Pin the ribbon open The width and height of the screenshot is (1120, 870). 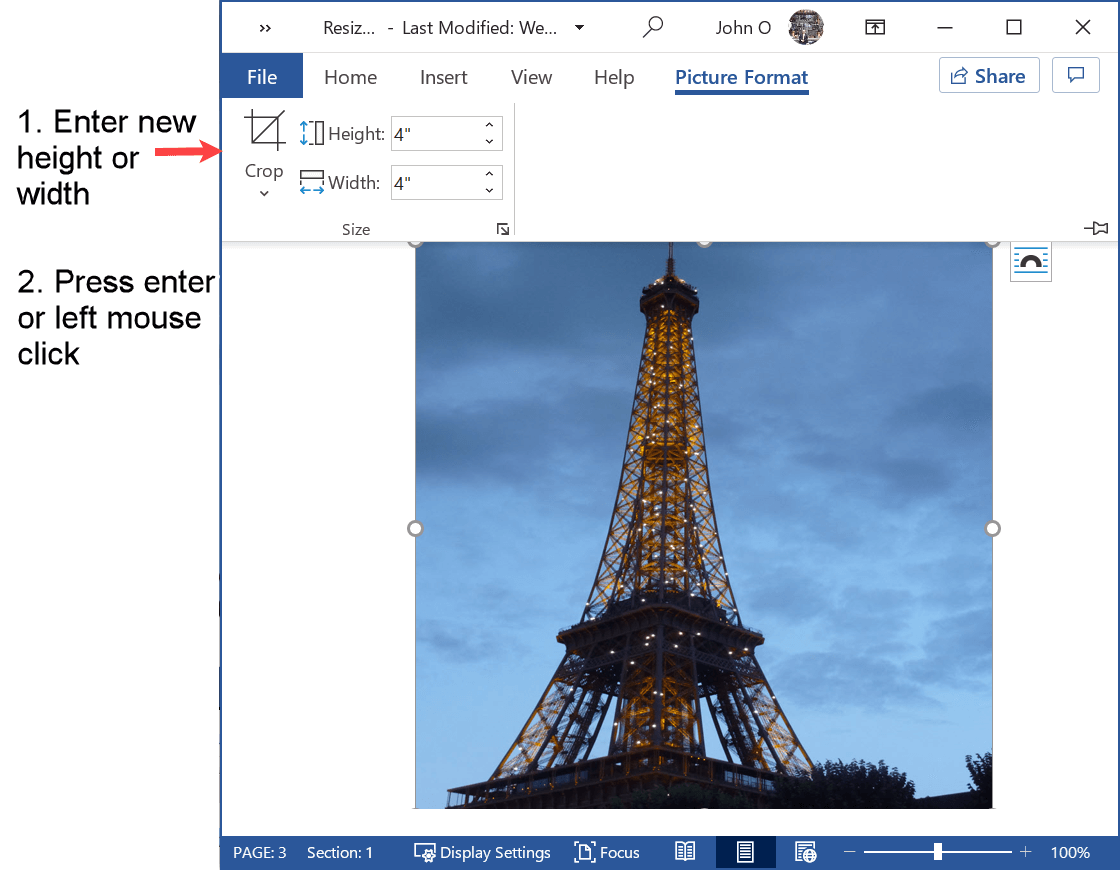[x=1096, y=229]
